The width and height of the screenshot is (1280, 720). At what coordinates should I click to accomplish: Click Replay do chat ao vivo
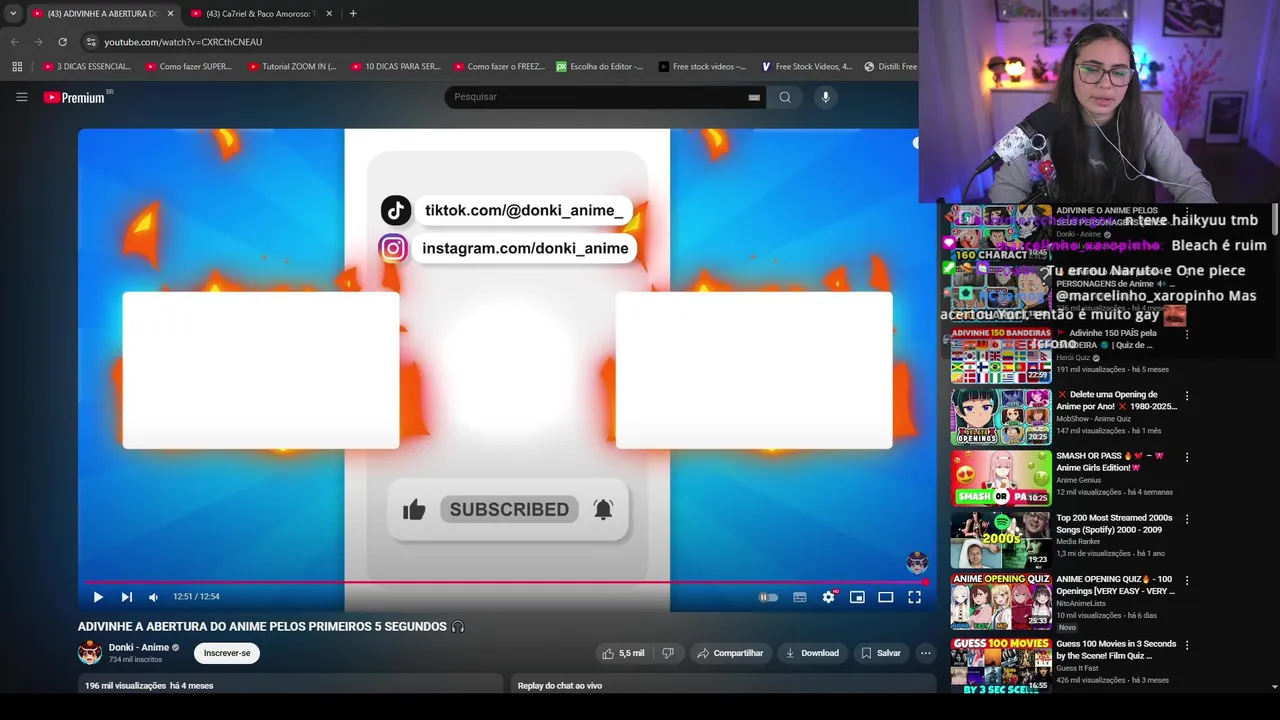[x=560, y=686]
